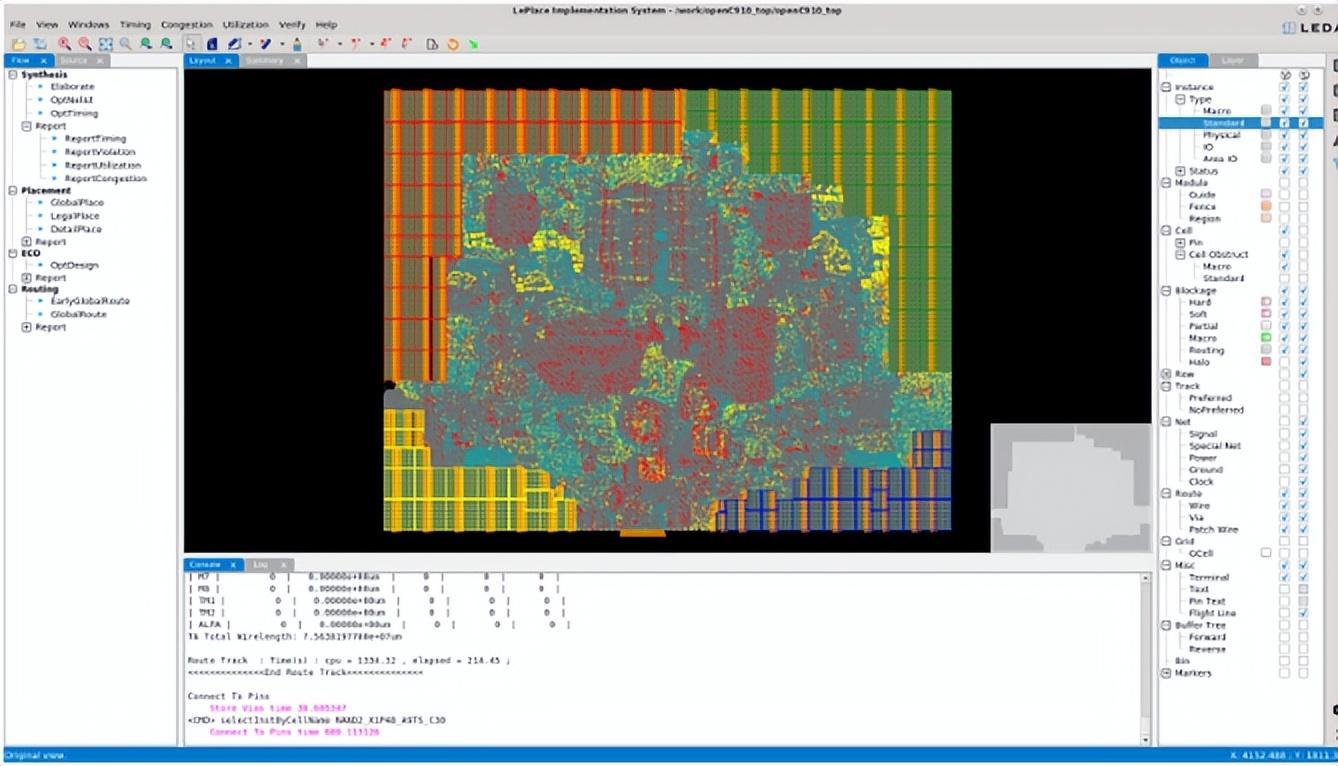
Task: Expand the Status node in Object panel
Action: (1180, 171)
